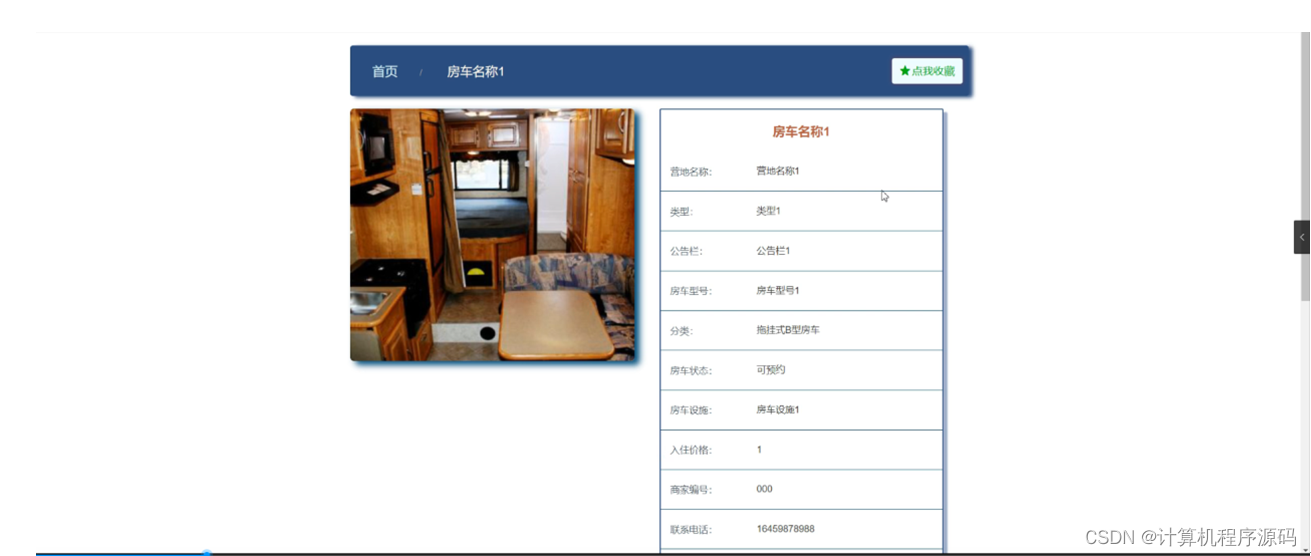Viewport: 1311px width, 556px height.
Task: Select the 营地名称: label
Action: pyautogui.click(x=691, y=172)
